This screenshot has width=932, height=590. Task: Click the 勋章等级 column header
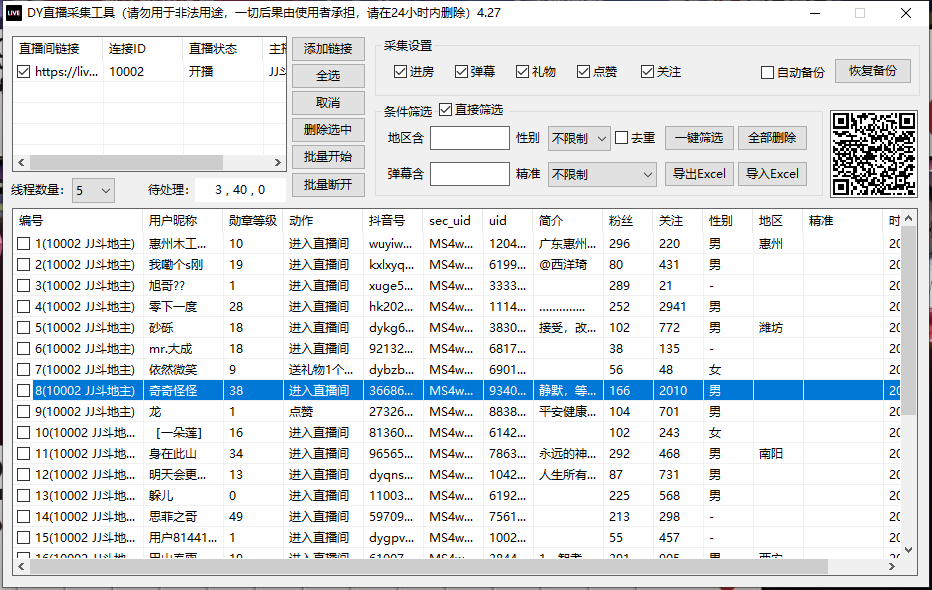coord(250,221)
